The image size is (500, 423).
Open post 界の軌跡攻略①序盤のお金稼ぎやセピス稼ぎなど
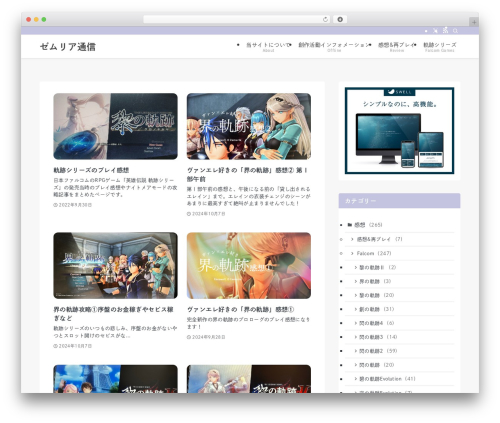click(113, 314)
